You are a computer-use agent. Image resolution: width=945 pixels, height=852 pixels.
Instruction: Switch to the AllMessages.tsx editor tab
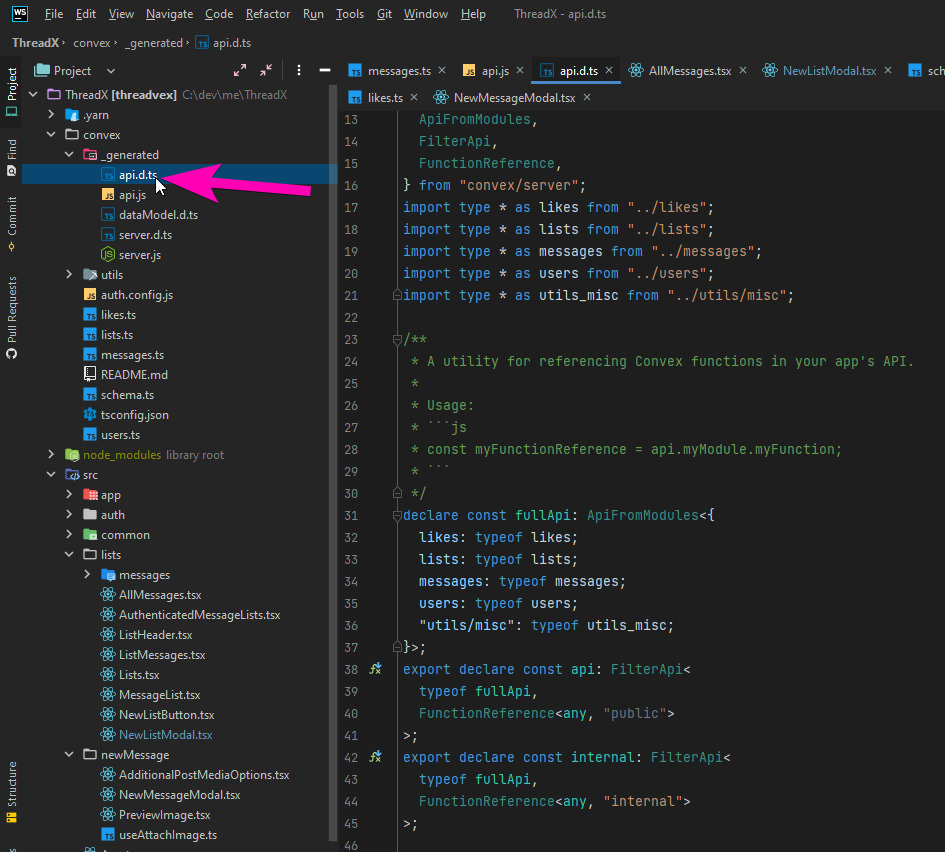tap(689, 71)
